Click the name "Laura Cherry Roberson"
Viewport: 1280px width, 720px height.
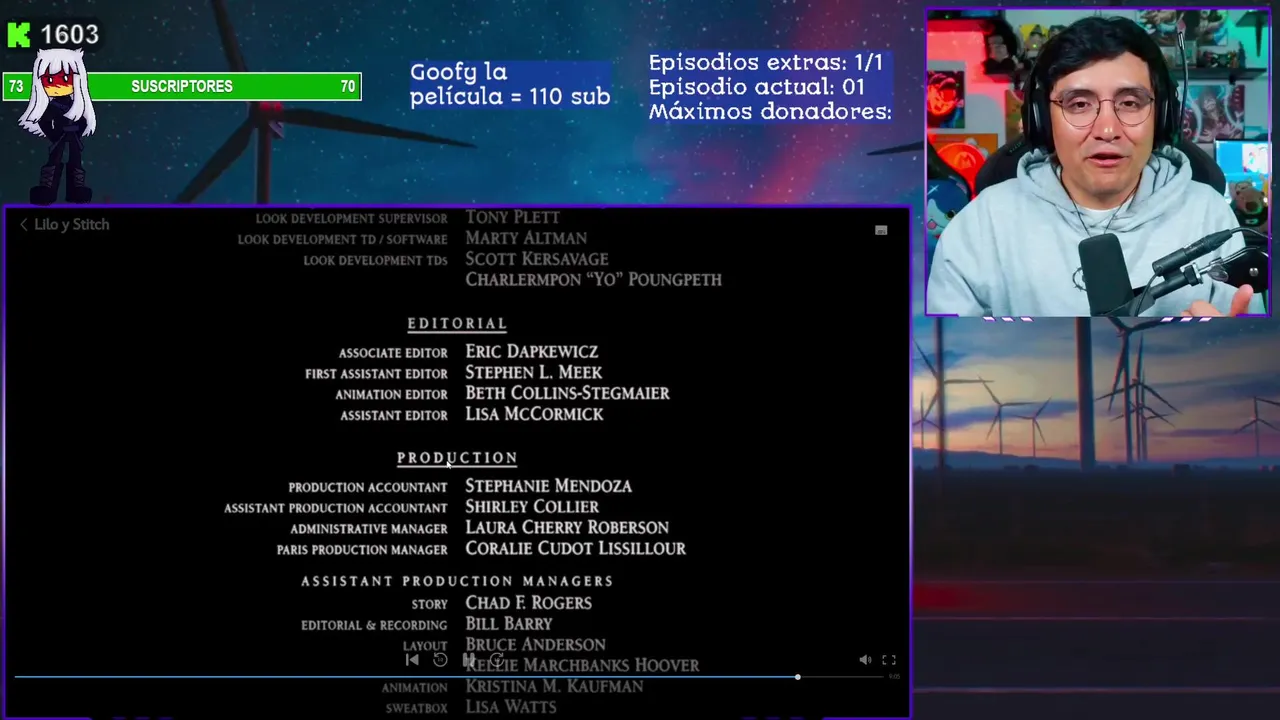[x=567, y=528]
